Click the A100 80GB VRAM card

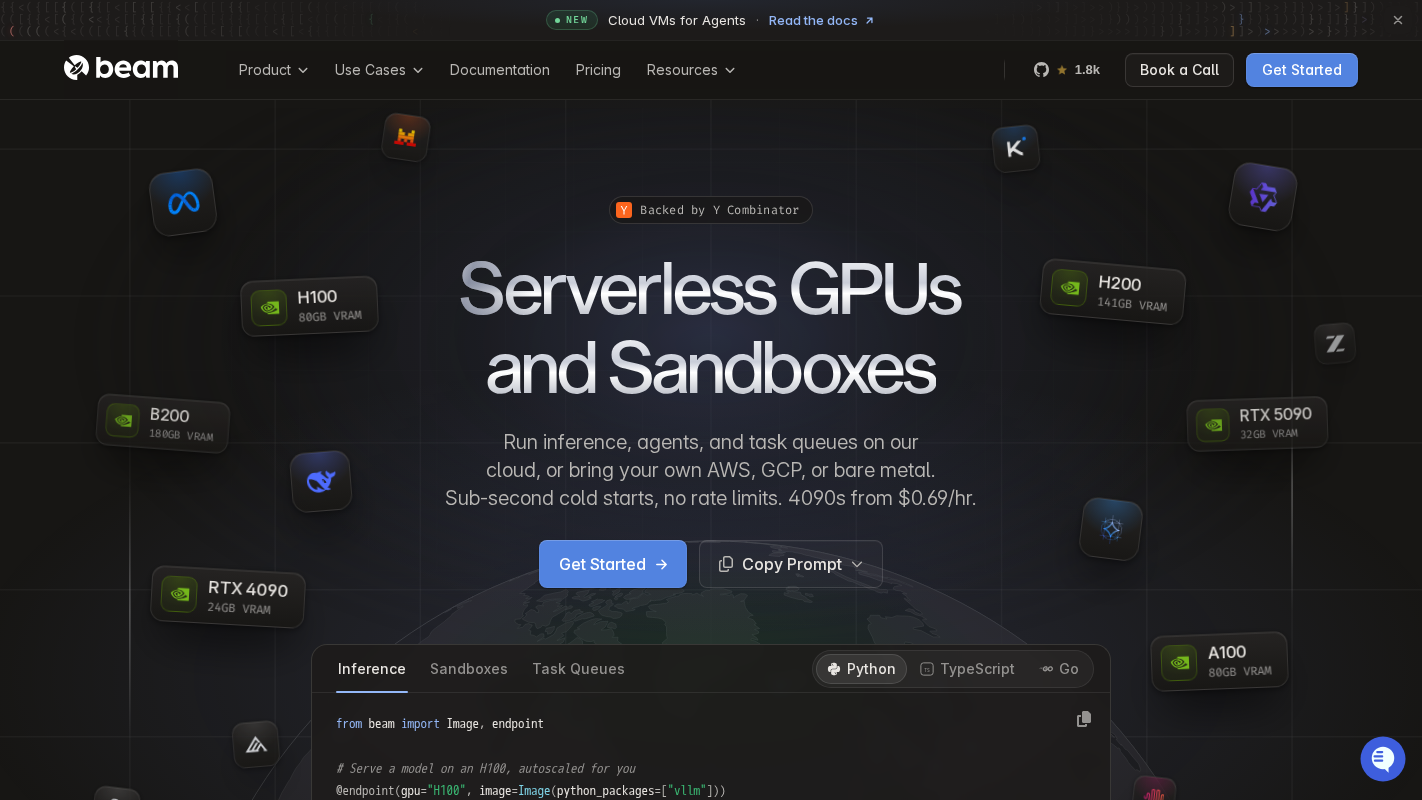[1219, 661]
